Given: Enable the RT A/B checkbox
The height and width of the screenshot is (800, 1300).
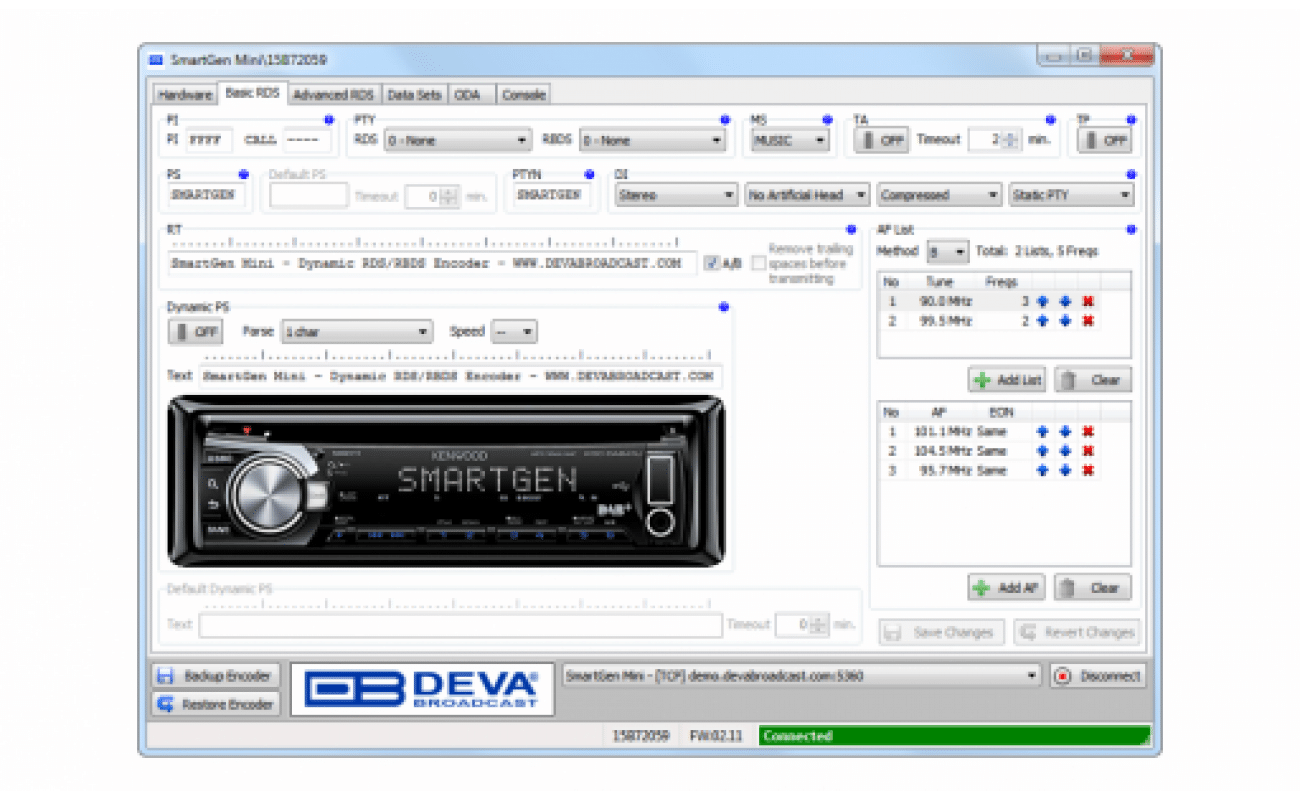Looking at the screenshot, I should point(711,264).
